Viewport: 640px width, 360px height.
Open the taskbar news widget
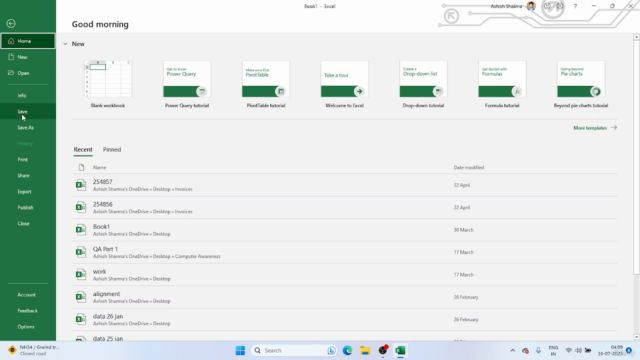(x=34, y=350)
